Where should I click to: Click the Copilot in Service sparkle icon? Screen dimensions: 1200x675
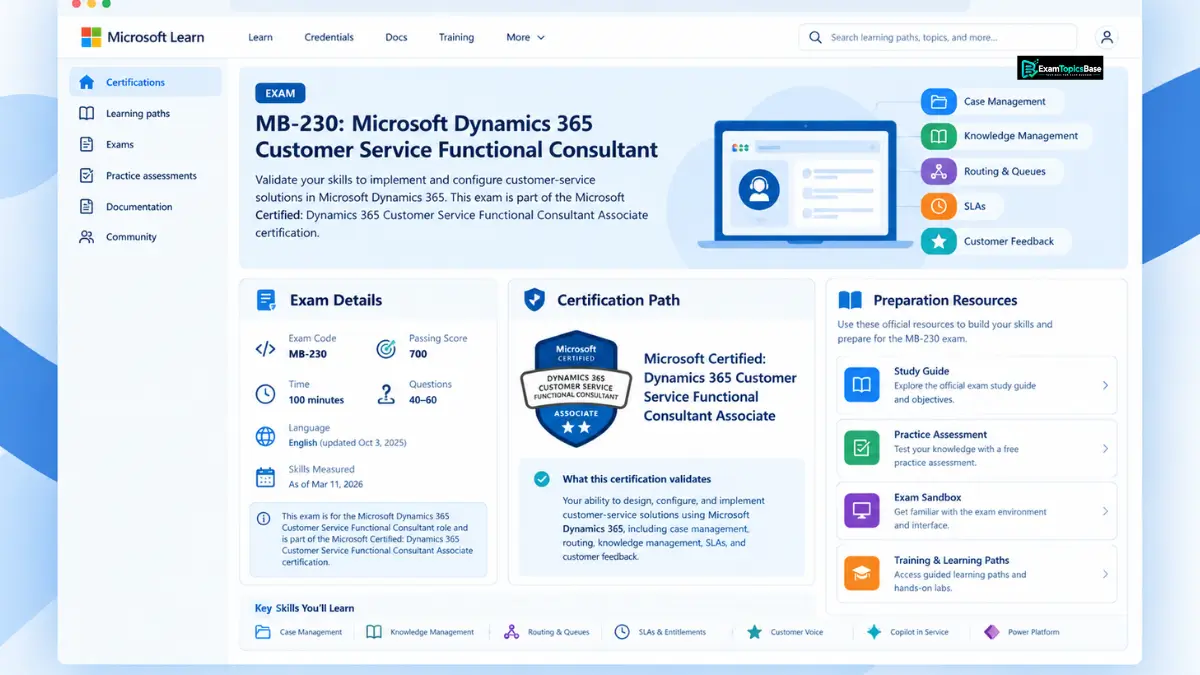[874, 632]
